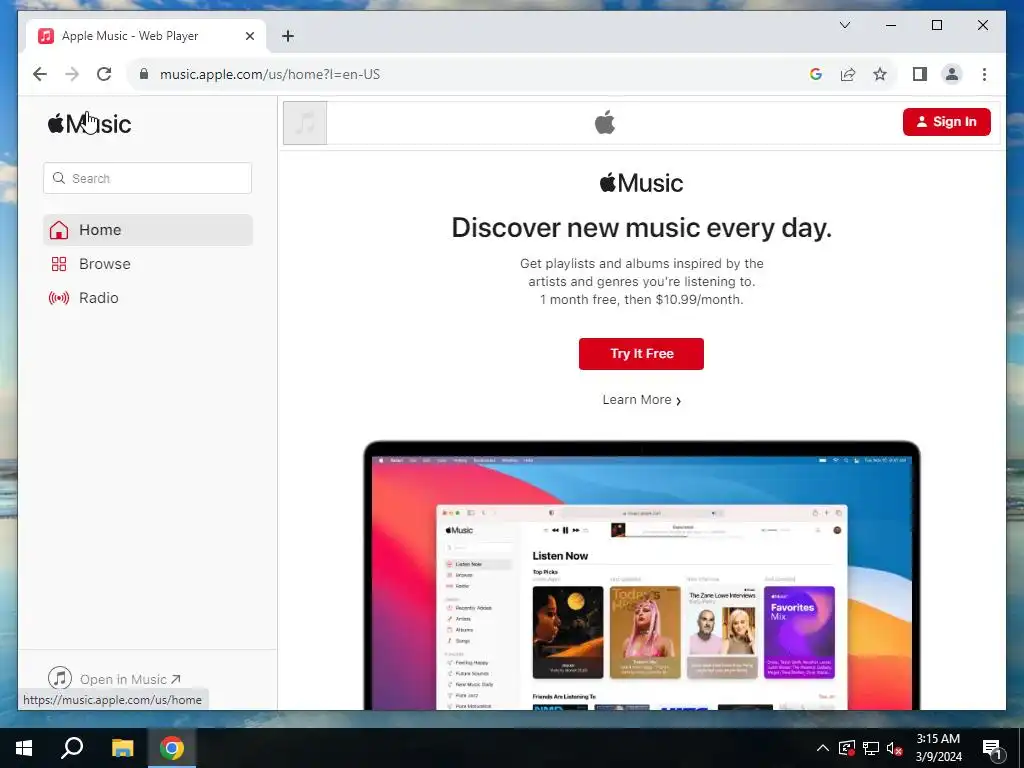The height and width of the screenshot is (768, 1024).
Task: Reload the page with refresh icon
Action: coord(104,74)
